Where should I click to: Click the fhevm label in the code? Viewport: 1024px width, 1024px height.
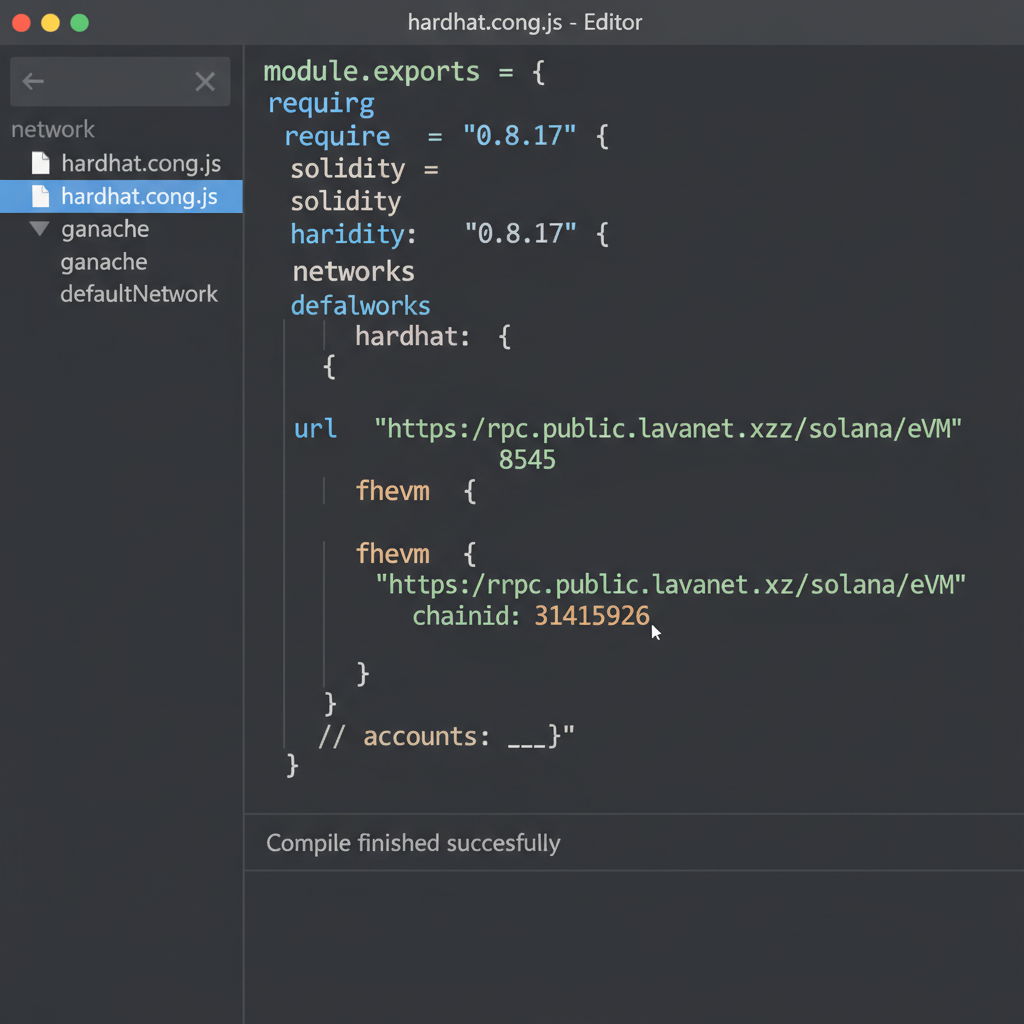(393, 490)
